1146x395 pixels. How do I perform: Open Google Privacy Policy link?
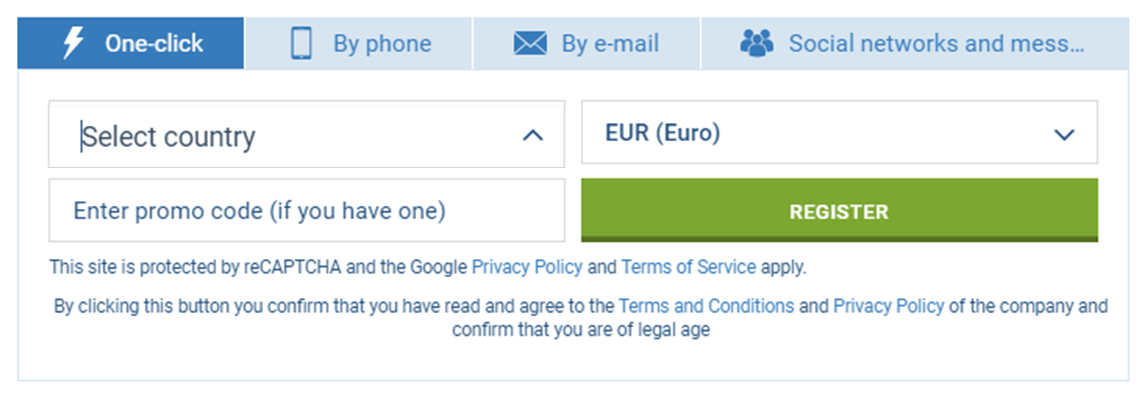click(x=527, y=267)
